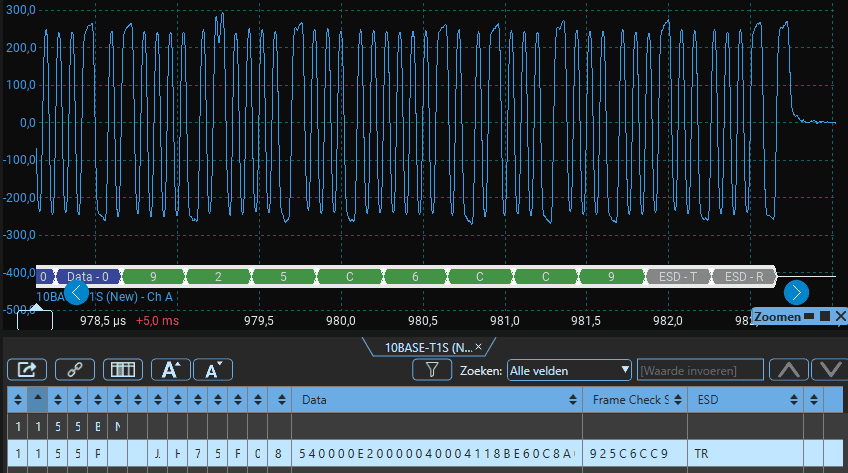Close the 10BASE-T1S tab
Screen dimensions: 848x473
point(478,347)
